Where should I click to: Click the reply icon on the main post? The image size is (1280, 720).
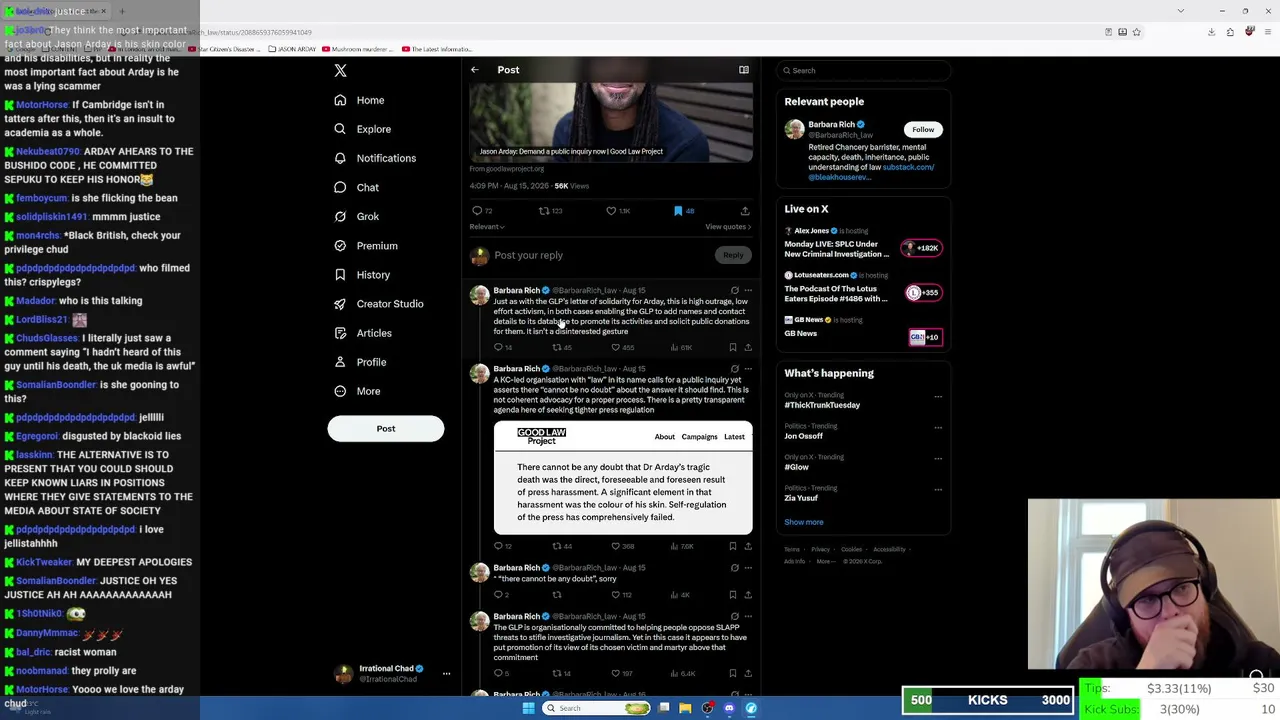coord(477,211)
